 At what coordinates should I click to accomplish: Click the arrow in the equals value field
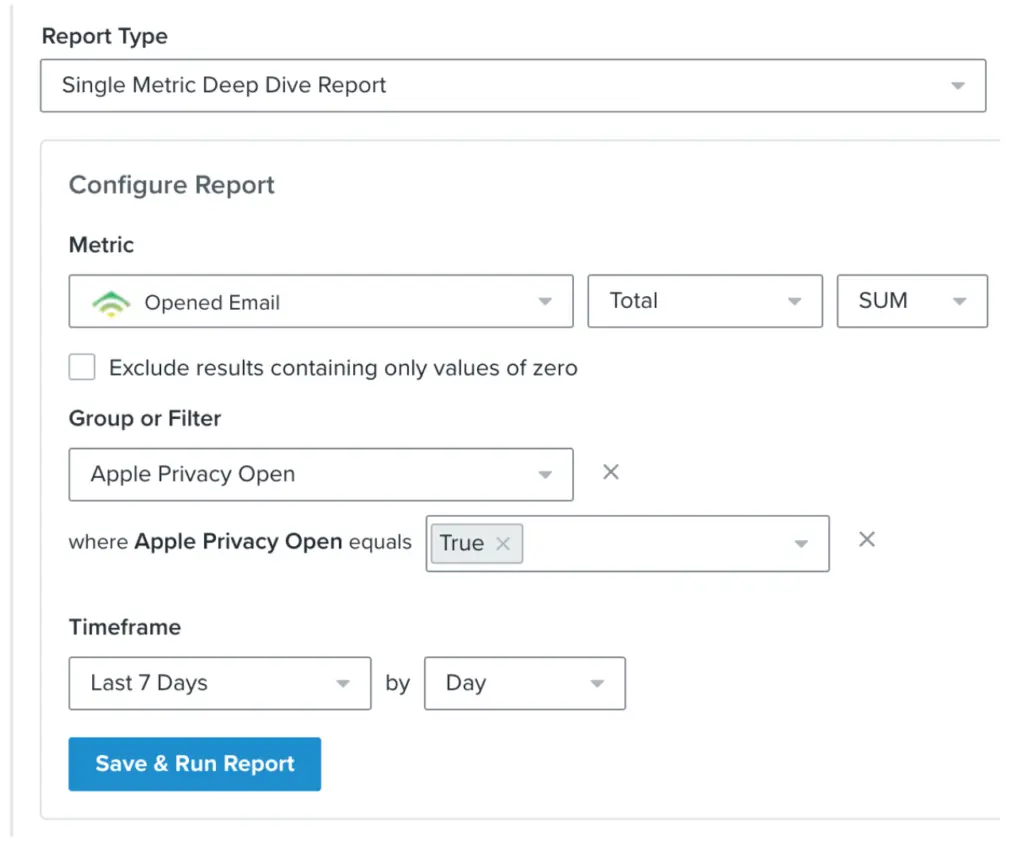point(800,543)
